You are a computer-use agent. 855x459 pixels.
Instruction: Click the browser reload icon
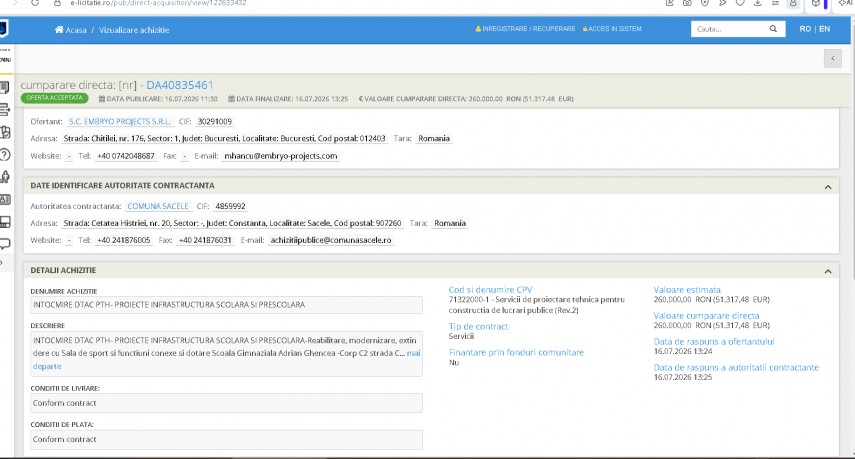35,3
